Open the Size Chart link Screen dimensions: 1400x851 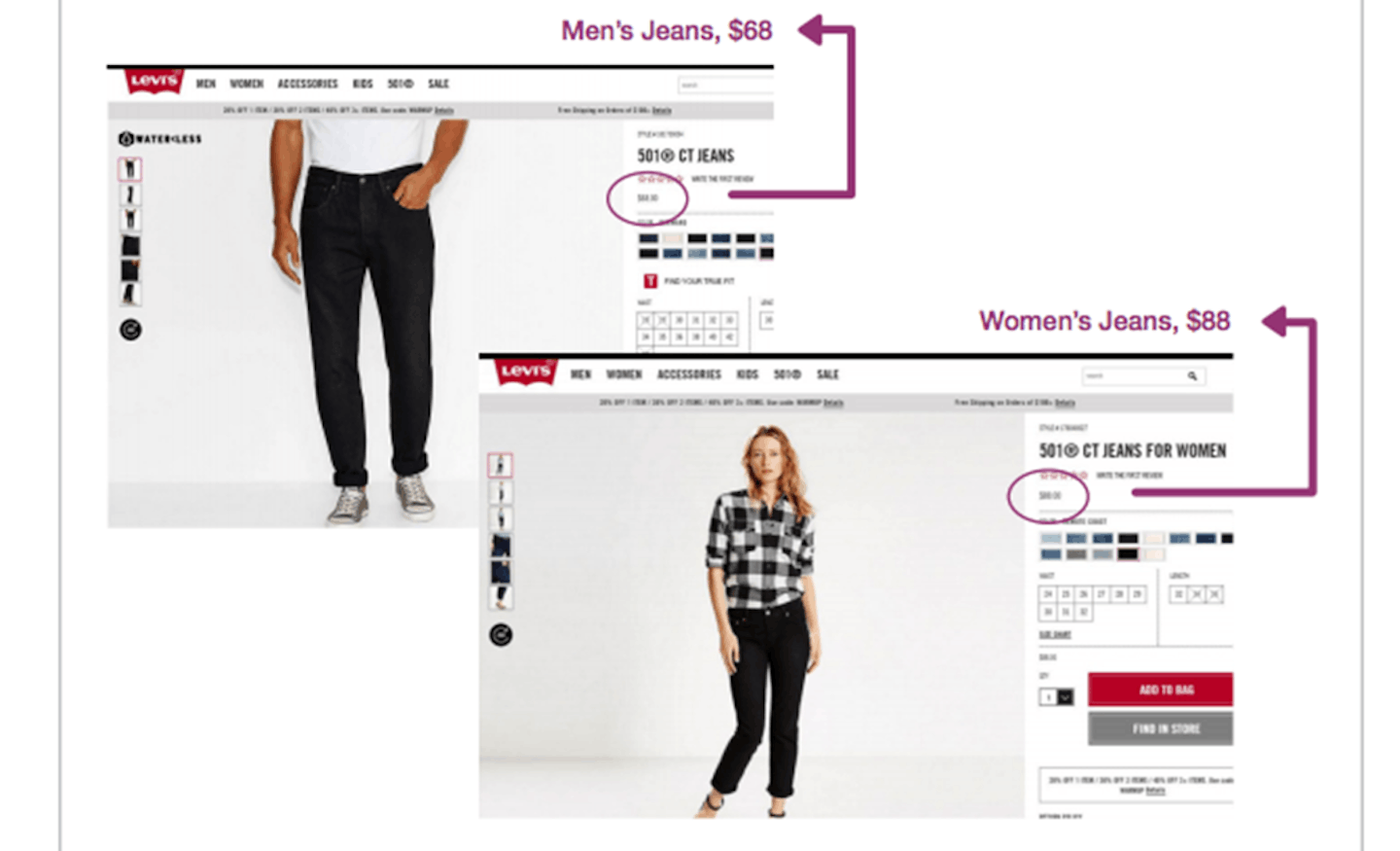[1055, 635]
